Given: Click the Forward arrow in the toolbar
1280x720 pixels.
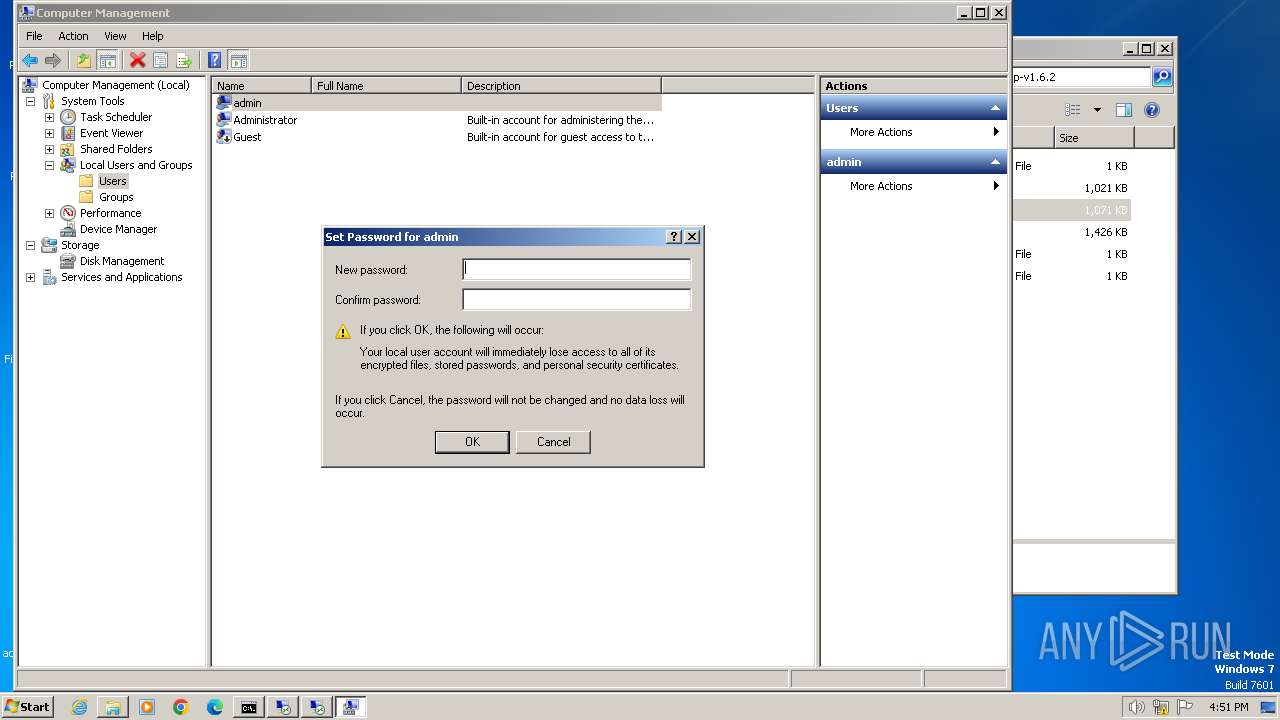Looking at the screenshot, I should point(53,60).
